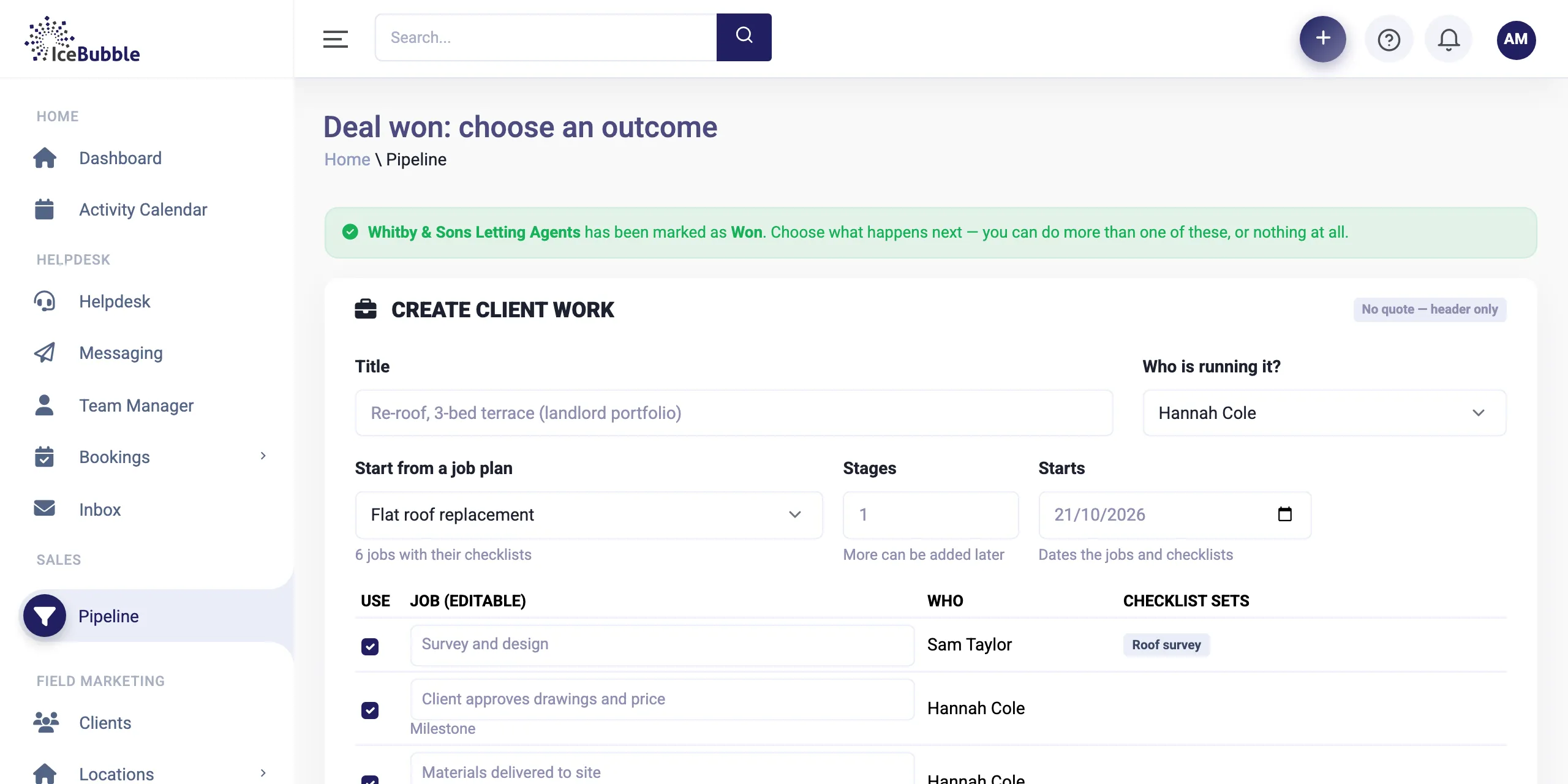
Task: Click the Helpdesk headset icon
Action: [x=45, y=301]
